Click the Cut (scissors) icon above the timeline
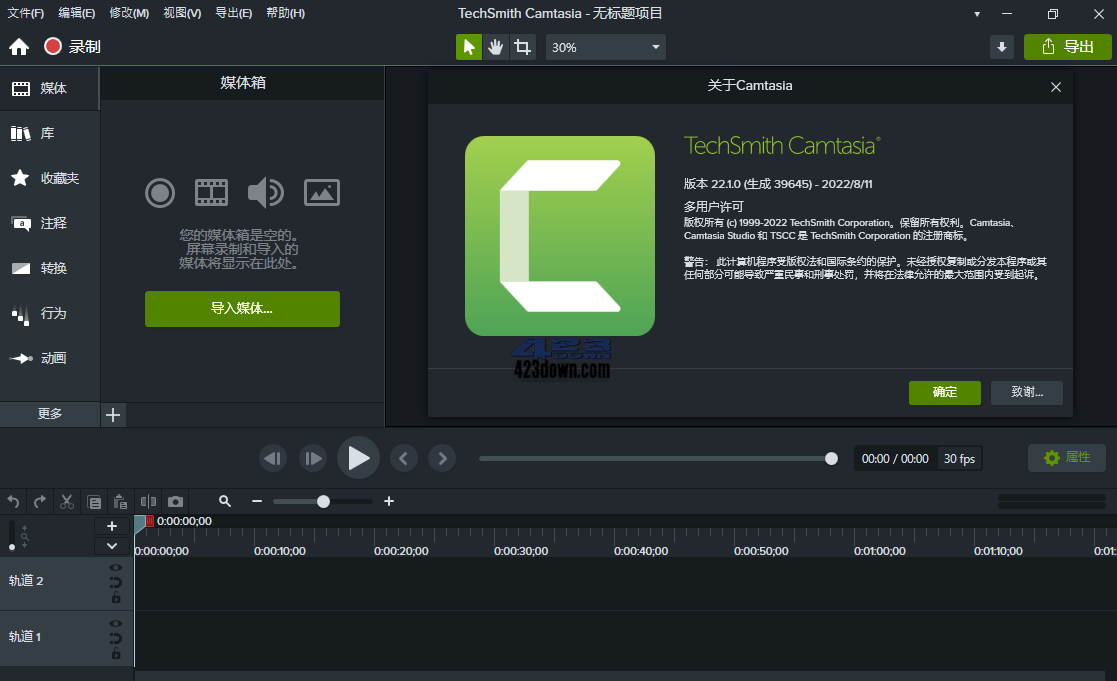 coord(66,501)
